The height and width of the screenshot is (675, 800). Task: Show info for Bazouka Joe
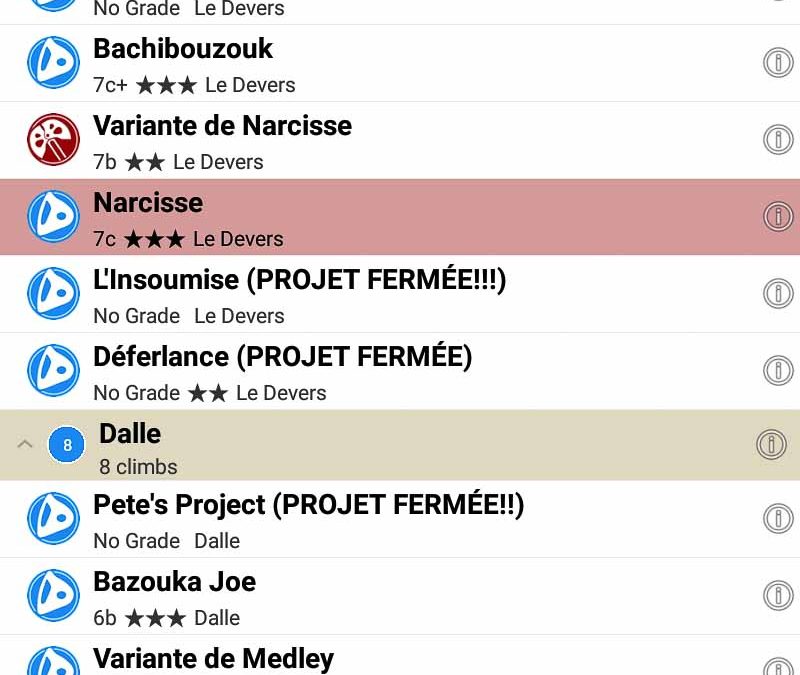coord(777,595)
